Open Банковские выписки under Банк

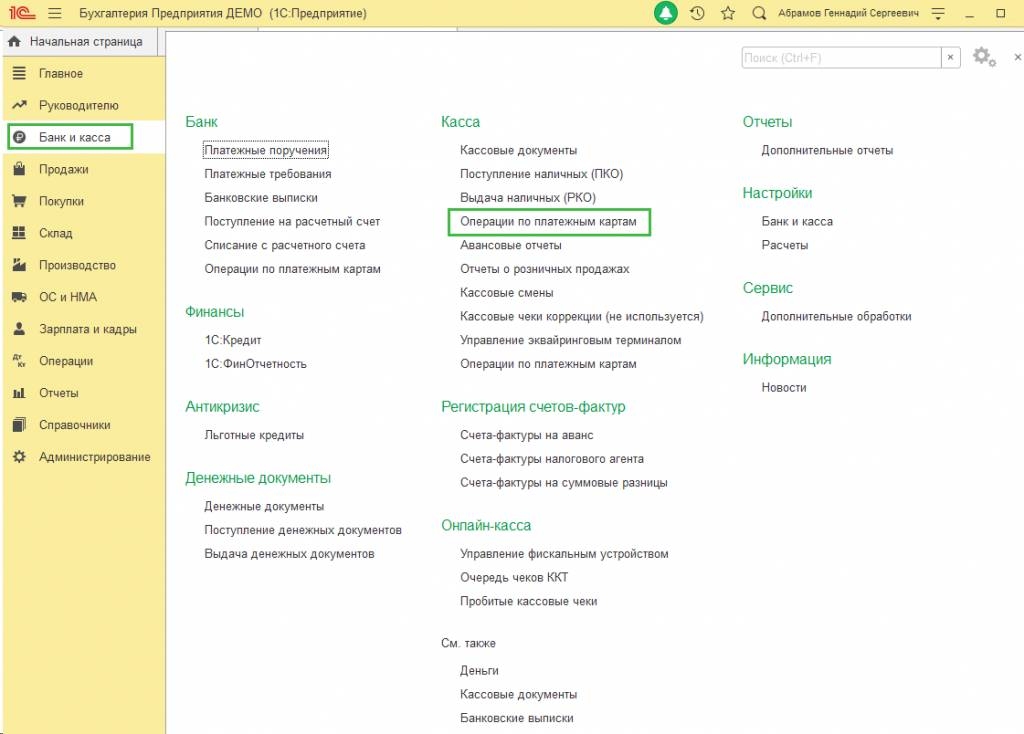point(261,197)
